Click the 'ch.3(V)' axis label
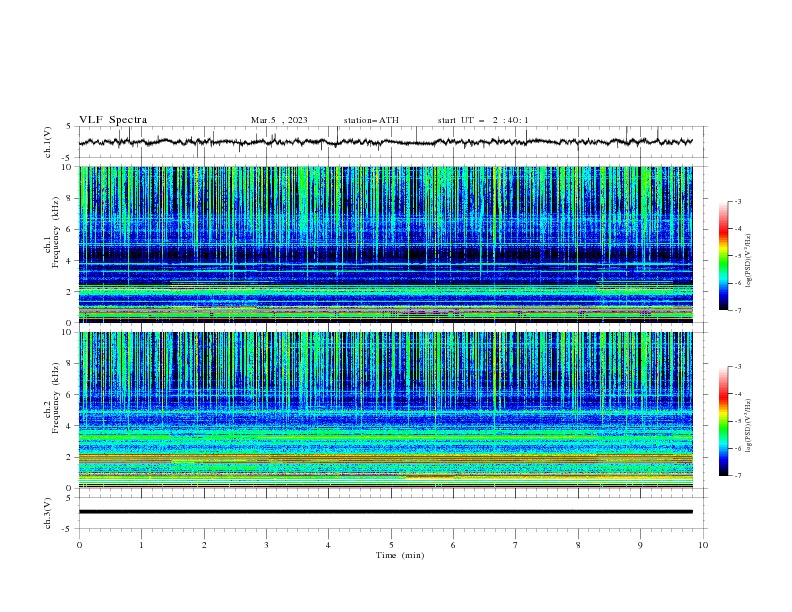This screenshot has height=612, width=792. [48, 513]
